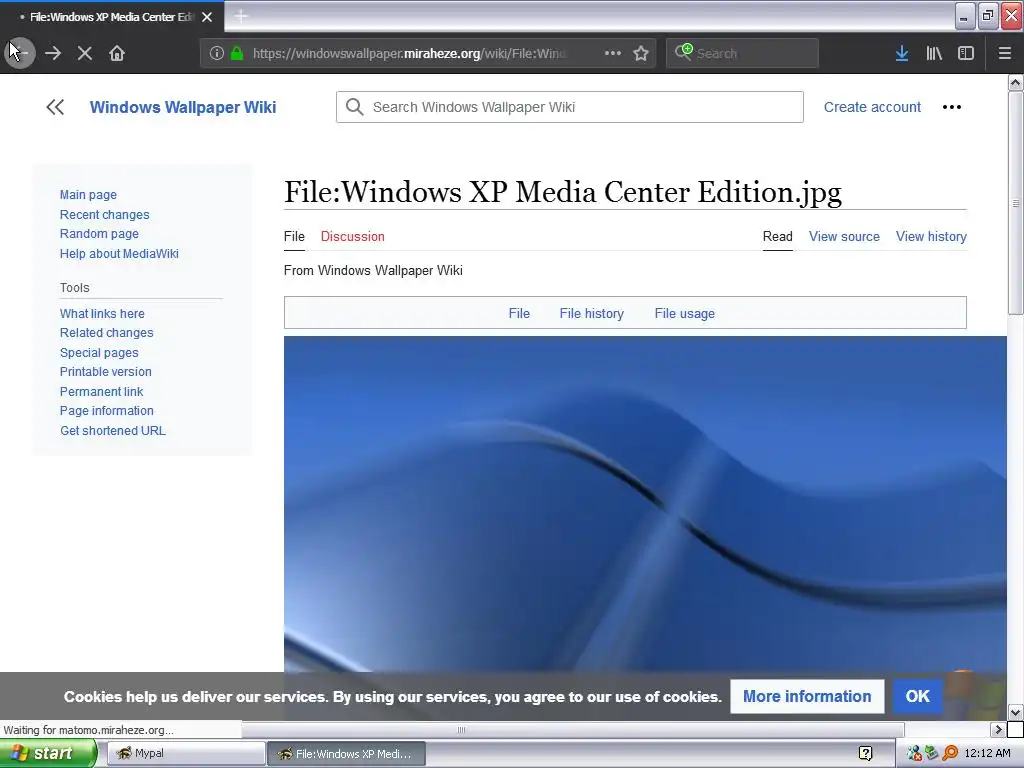Screen dimensions: 1024x768
Task: Open the View history tab
Action: tap(931, 236)
